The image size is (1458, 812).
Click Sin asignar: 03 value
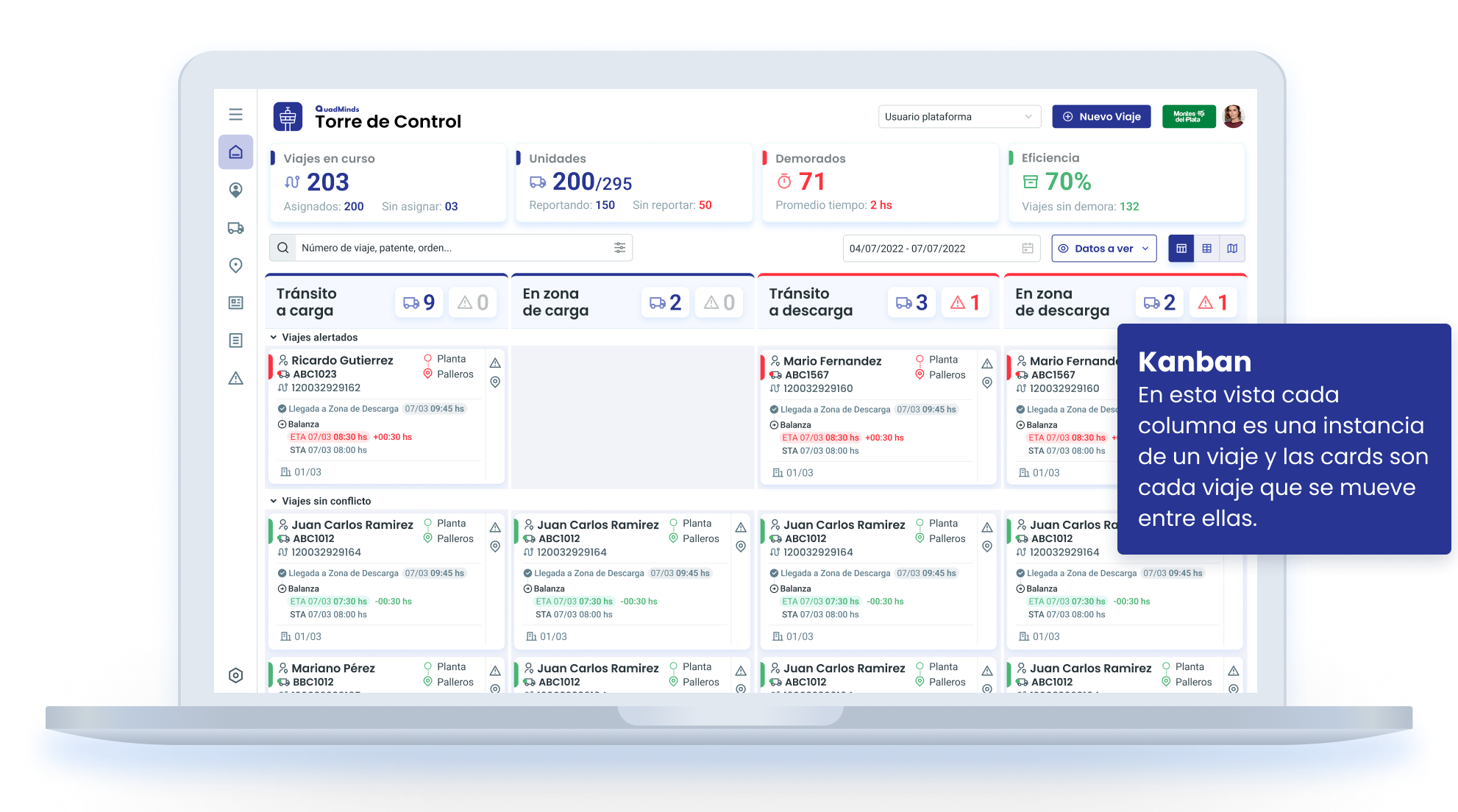(x=419, y=207)
